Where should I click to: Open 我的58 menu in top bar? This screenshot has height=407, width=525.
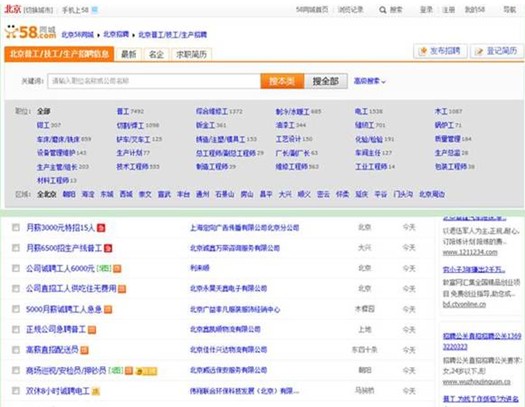[475, 10]
